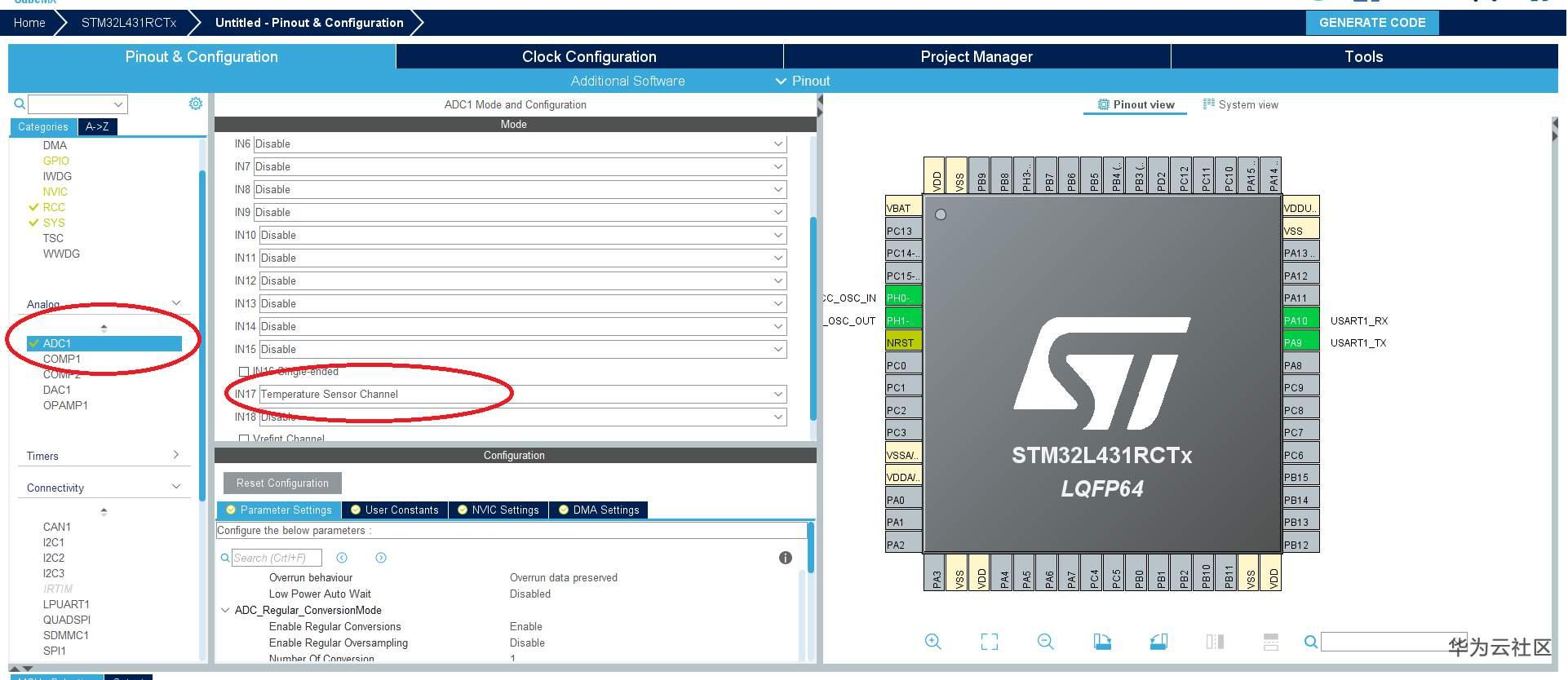Select the VBAT pin on the chip
This screenshot has width=1568, height=680.
tap(904, 208)
